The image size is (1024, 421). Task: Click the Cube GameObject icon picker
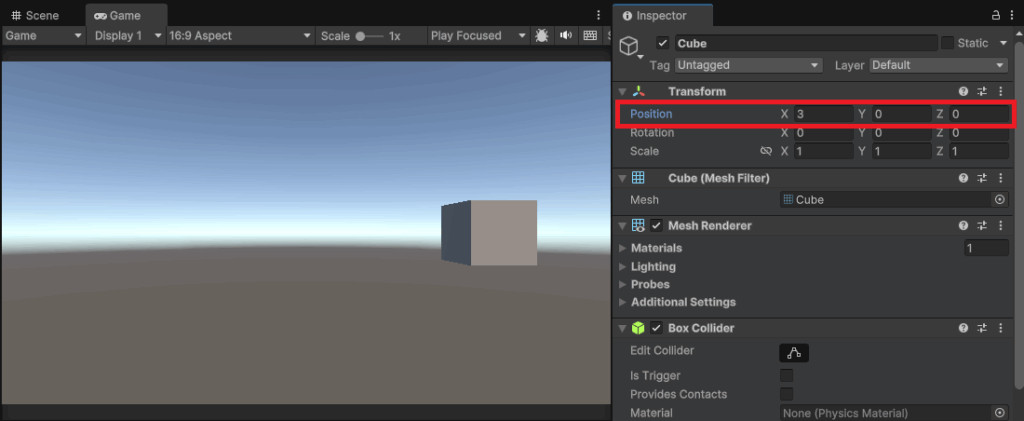pyautogui.click(x=631, y=48)
